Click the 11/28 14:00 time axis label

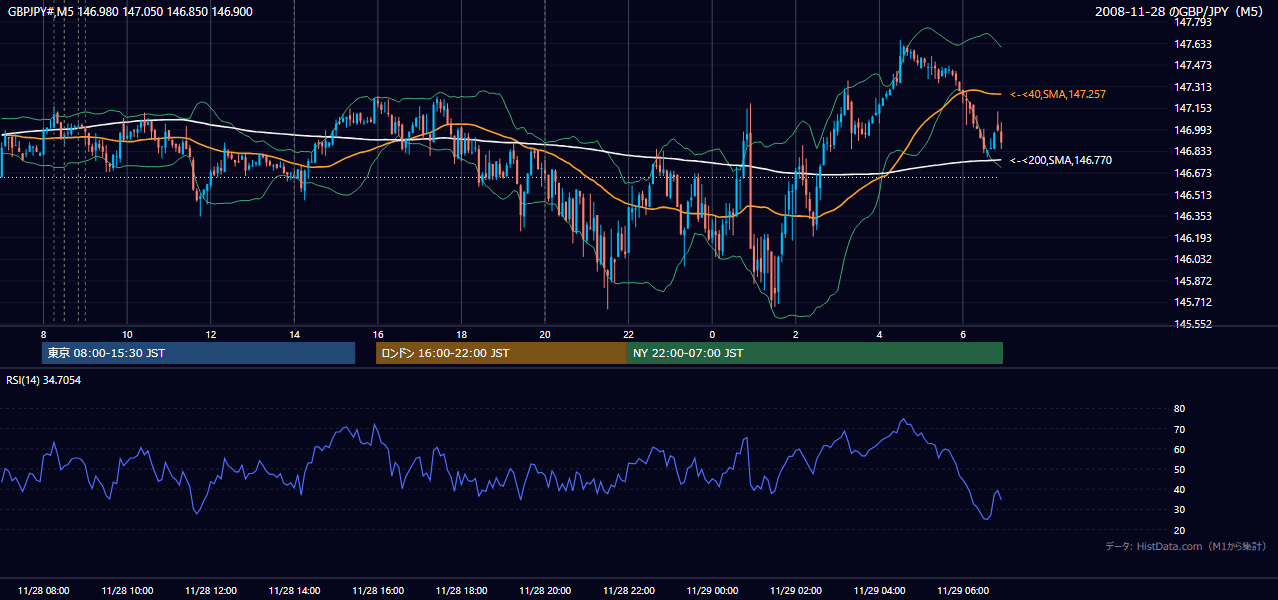294,591
